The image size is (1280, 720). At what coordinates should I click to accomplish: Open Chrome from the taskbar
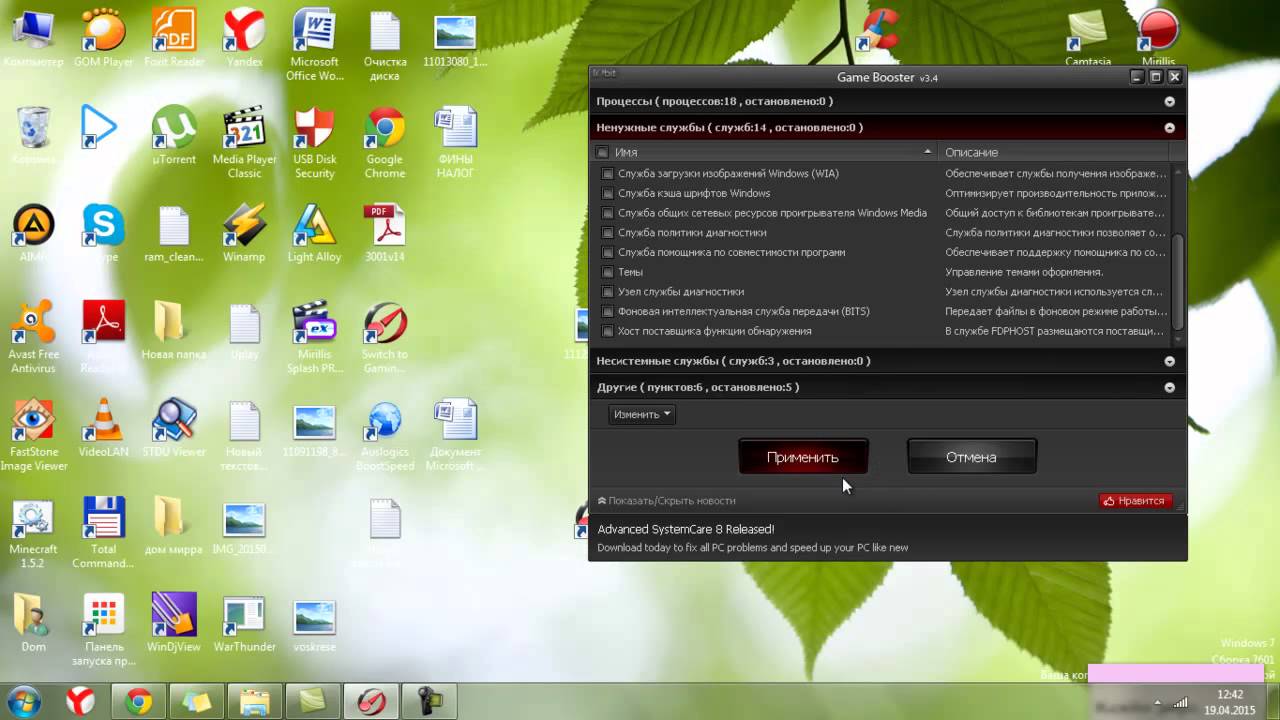[x=139, y=701]
